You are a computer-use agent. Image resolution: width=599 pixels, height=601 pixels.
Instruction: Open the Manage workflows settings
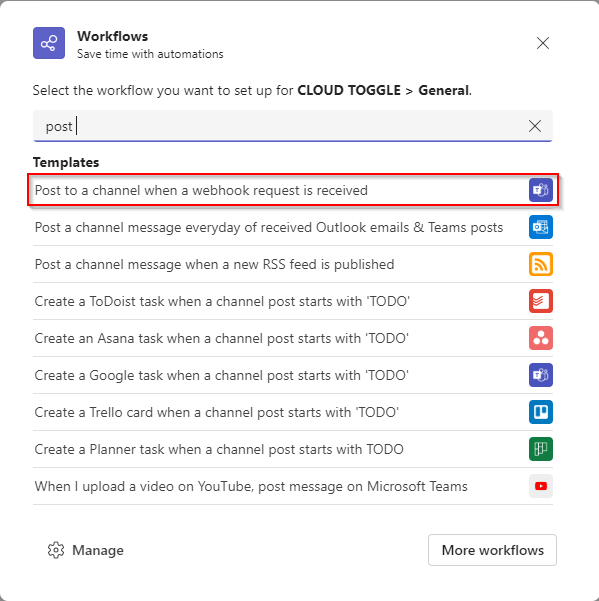[85, 550]
